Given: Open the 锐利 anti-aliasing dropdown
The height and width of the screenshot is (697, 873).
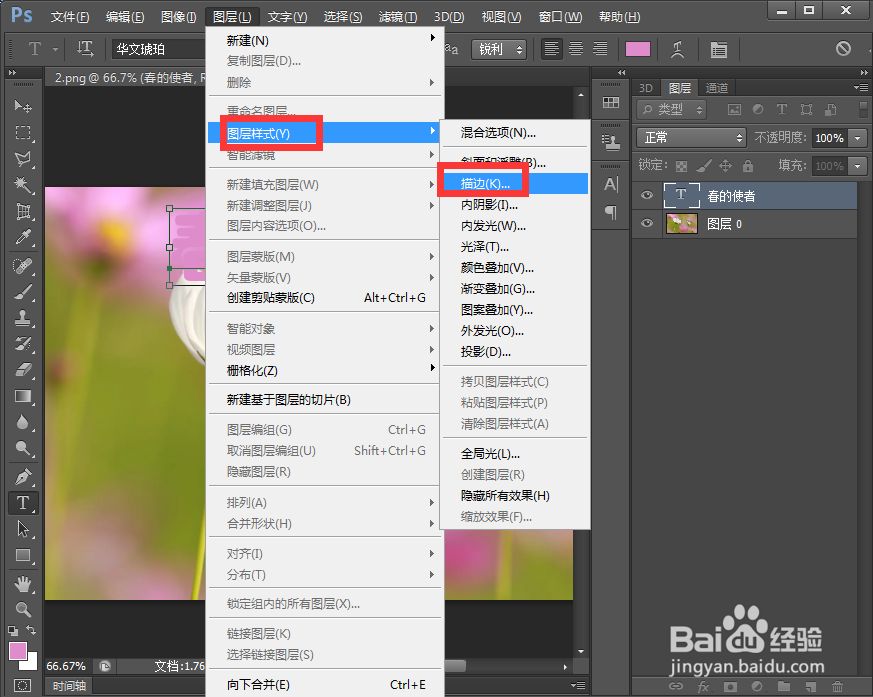Looking at the screenshot, I should tap(498, 48).
